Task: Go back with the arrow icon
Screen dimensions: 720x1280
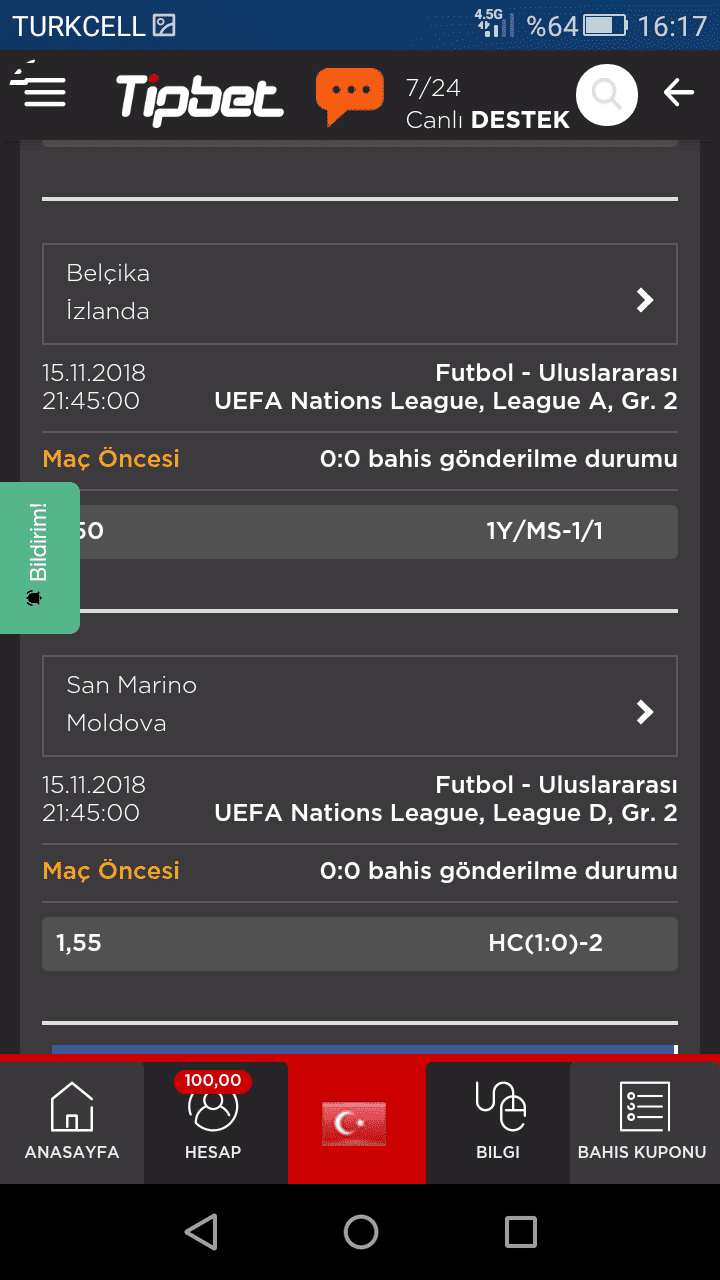Action: coord(678,93)
